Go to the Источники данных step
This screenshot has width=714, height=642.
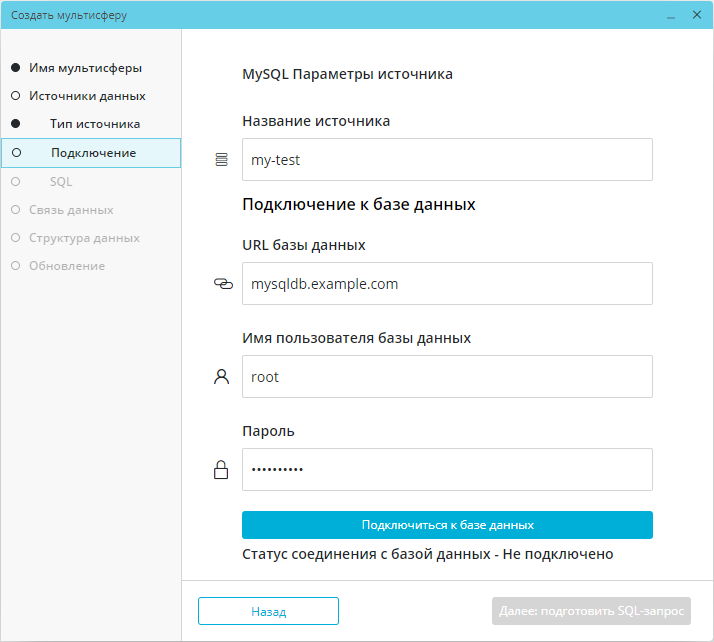click(x=87, y=96)
